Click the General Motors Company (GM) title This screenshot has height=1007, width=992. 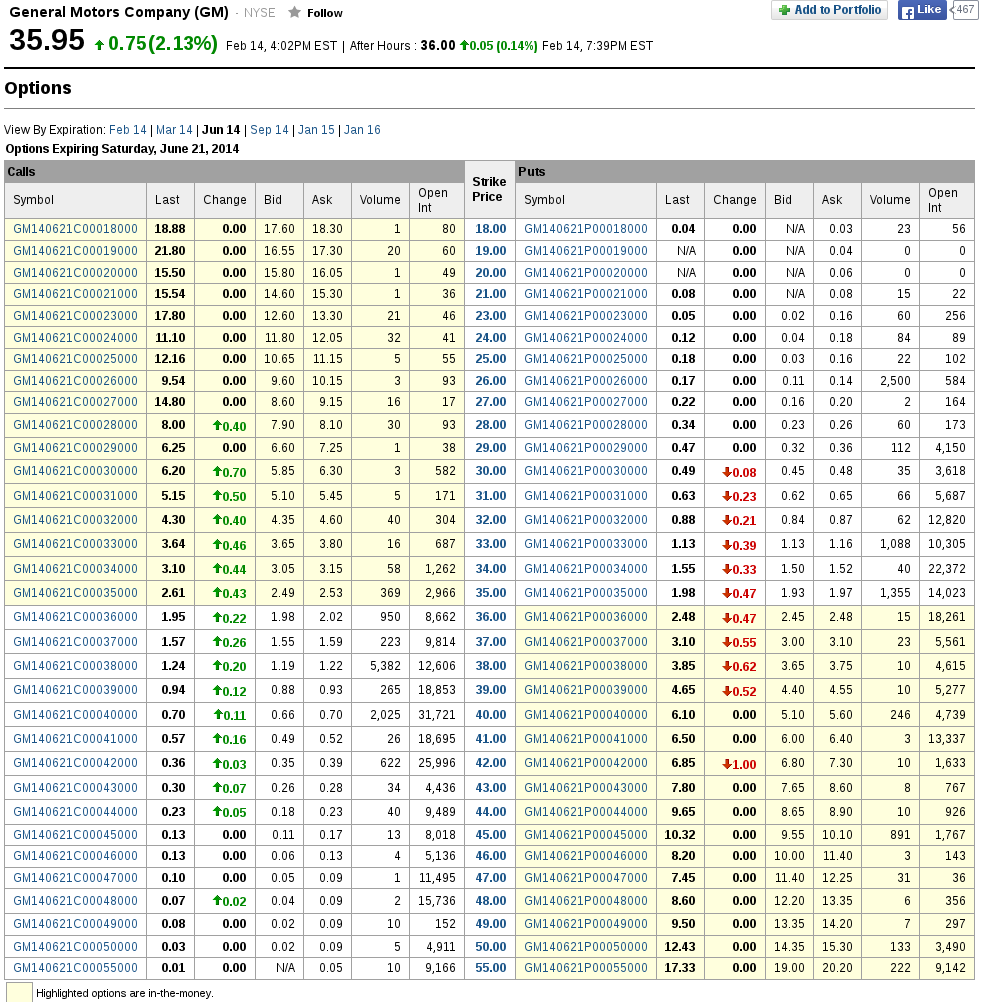(119, 12)
